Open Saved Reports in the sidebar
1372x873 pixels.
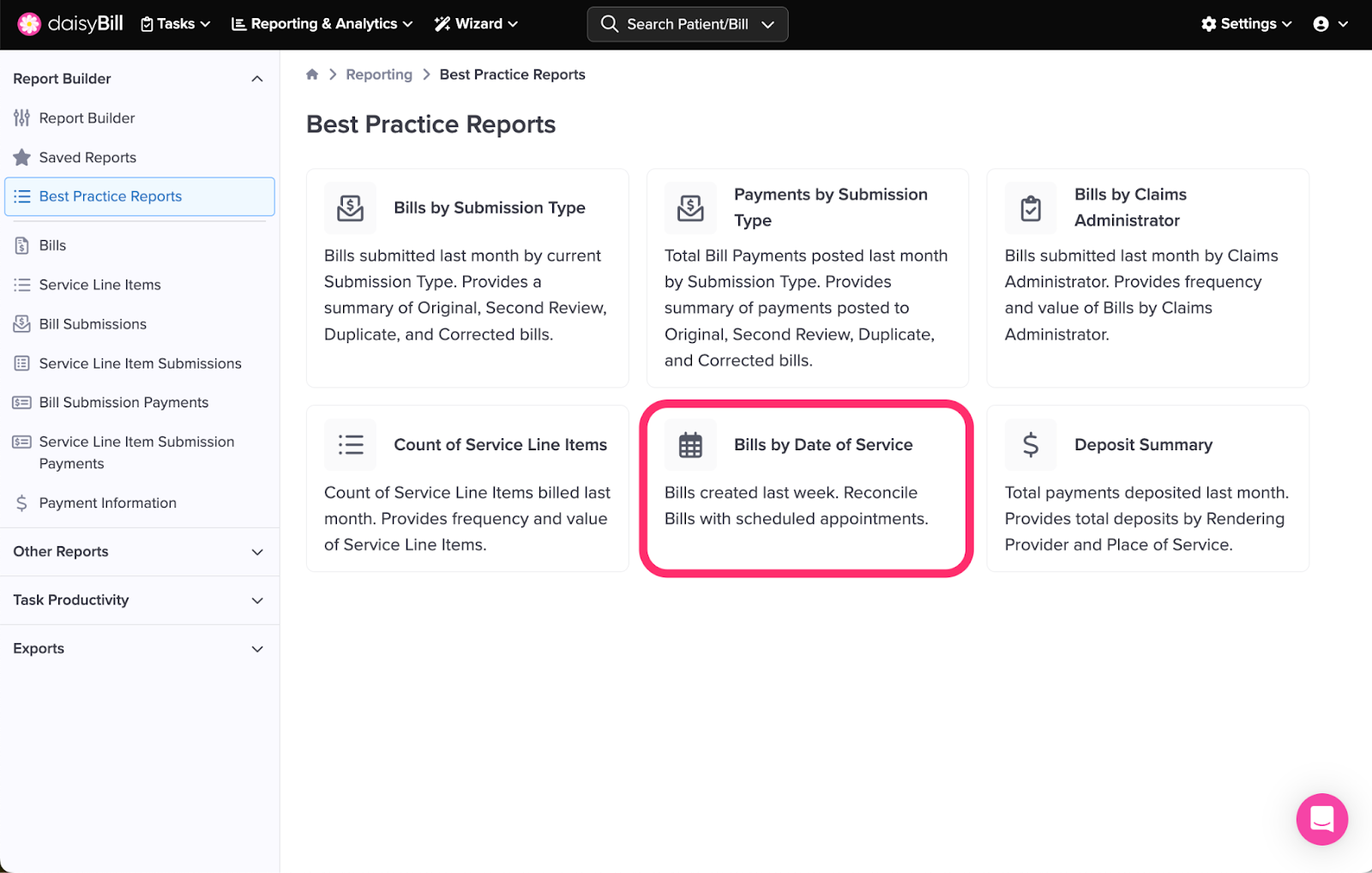(x=87, y=158)
